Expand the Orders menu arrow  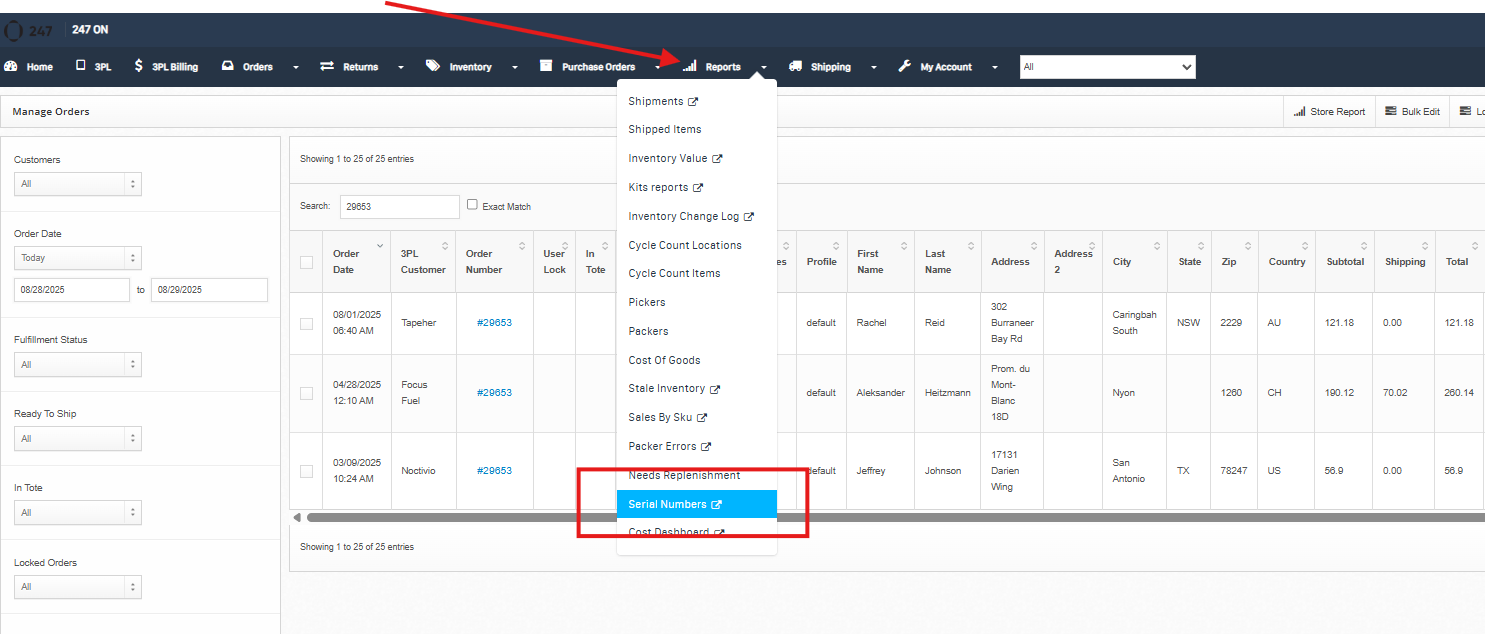click(x=296, y=68)
